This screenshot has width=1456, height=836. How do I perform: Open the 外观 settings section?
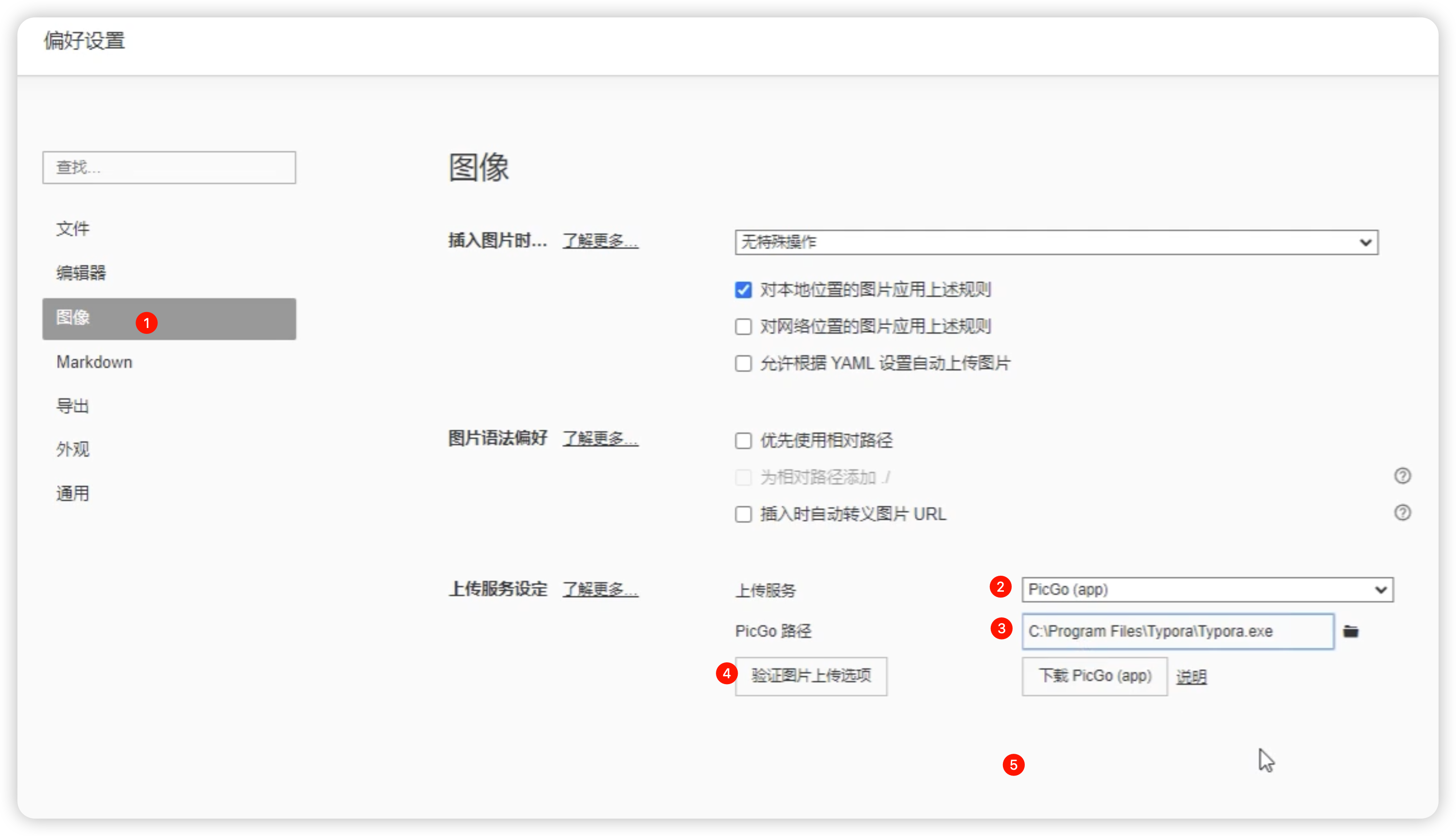pos(73,449)
